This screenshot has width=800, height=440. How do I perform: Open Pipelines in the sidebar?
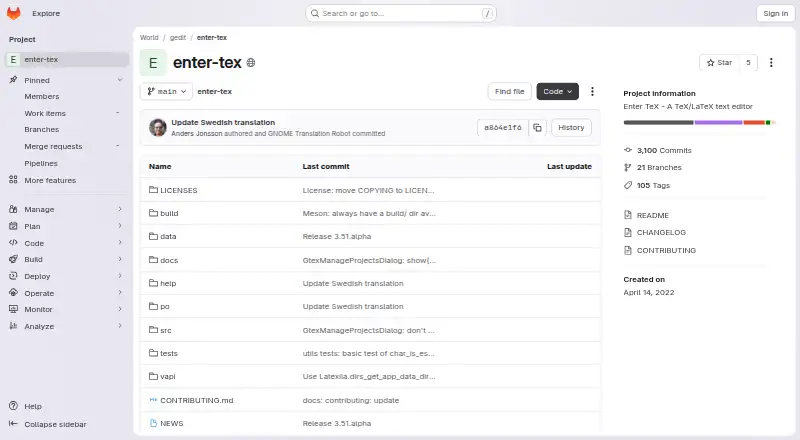coord(41,163)
